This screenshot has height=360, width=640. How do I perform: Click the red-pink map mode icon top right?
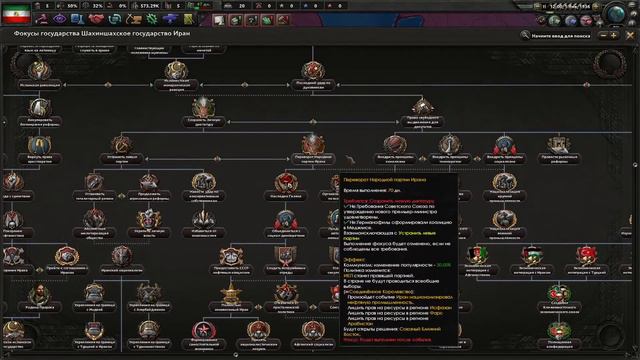586,20
